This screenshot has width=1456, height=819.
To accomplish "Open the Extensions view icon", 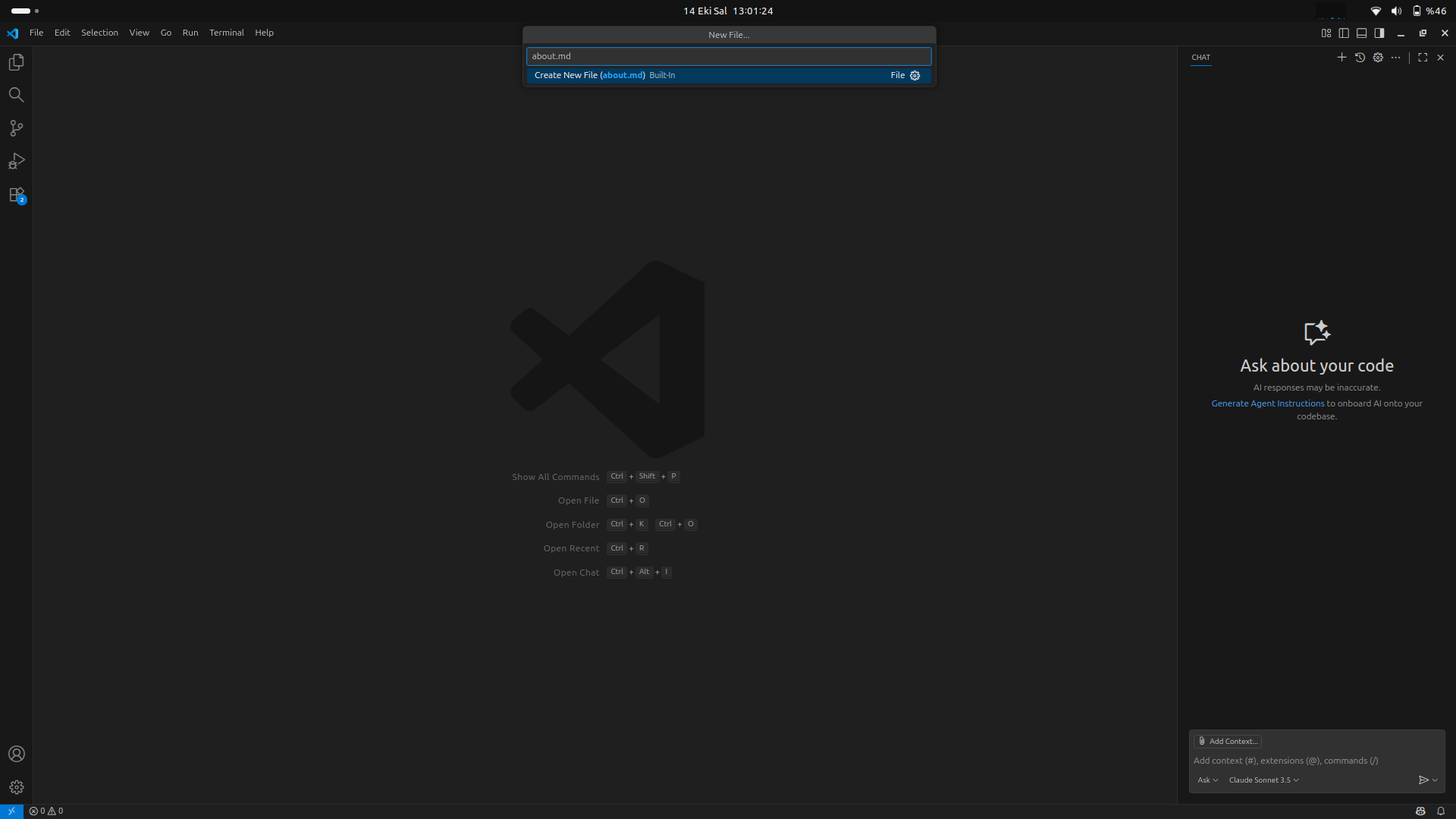I will tap(16, 195).
